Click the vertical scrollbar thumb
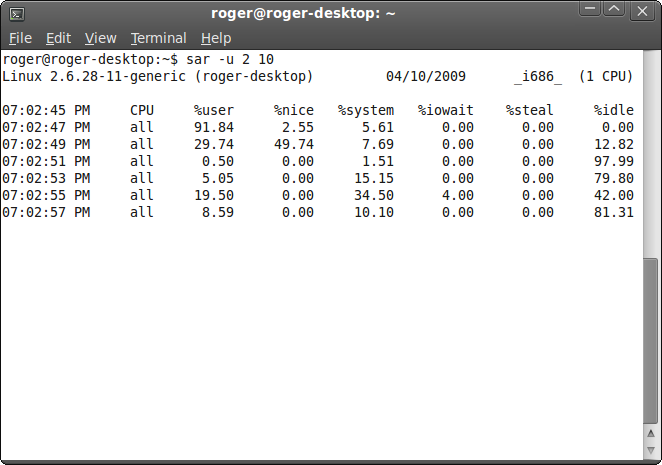 pyautogui.click(x=651, y=341)
